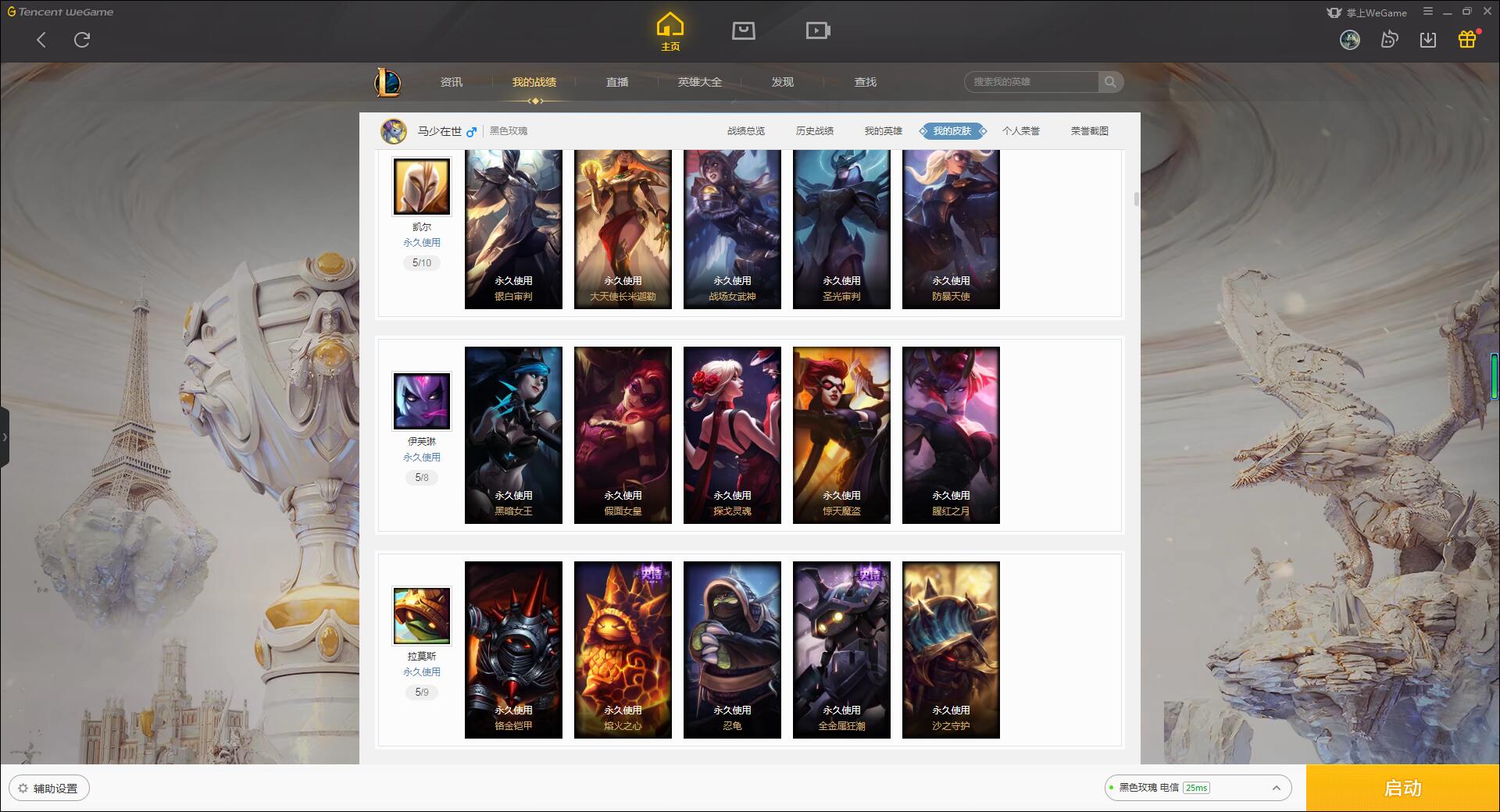The width and height of the screenshot is (1500, 812).
Task: Open the 圣光审判 skin card
Action: [841, 230]
